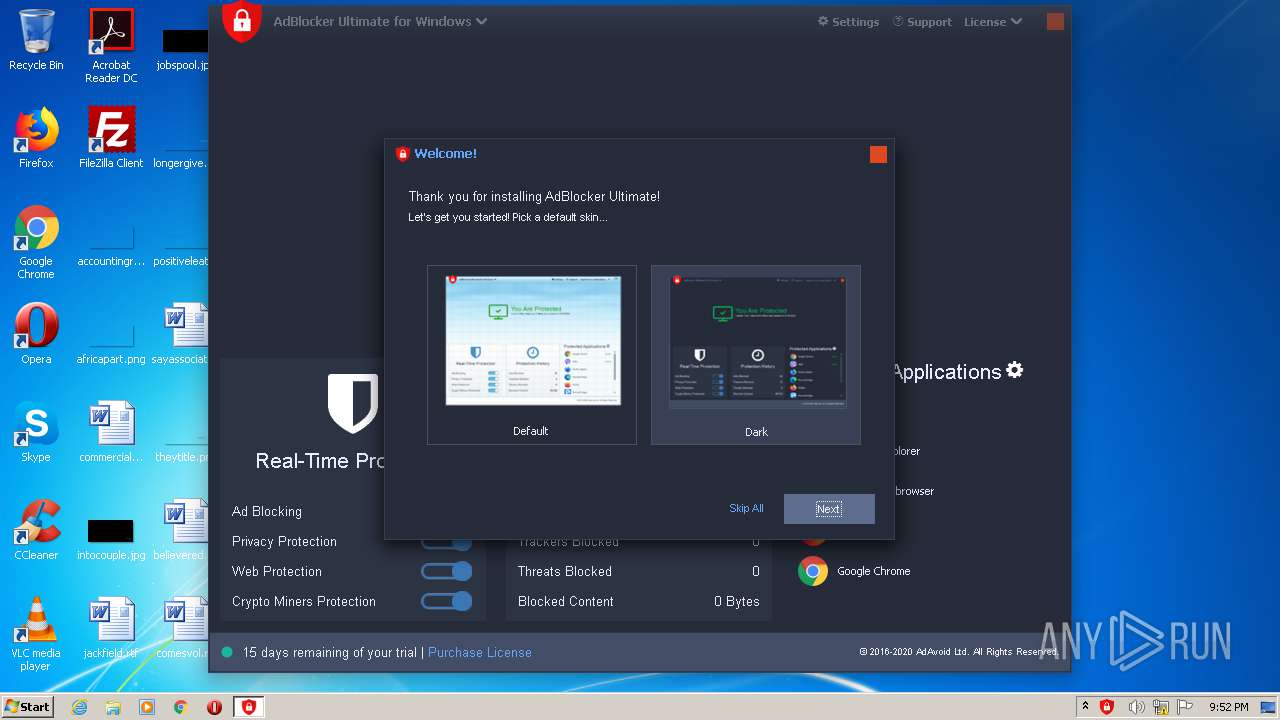Open the Google Chrome desktop shortcut
1280x720 pixels.
click(x=36, y=242)
